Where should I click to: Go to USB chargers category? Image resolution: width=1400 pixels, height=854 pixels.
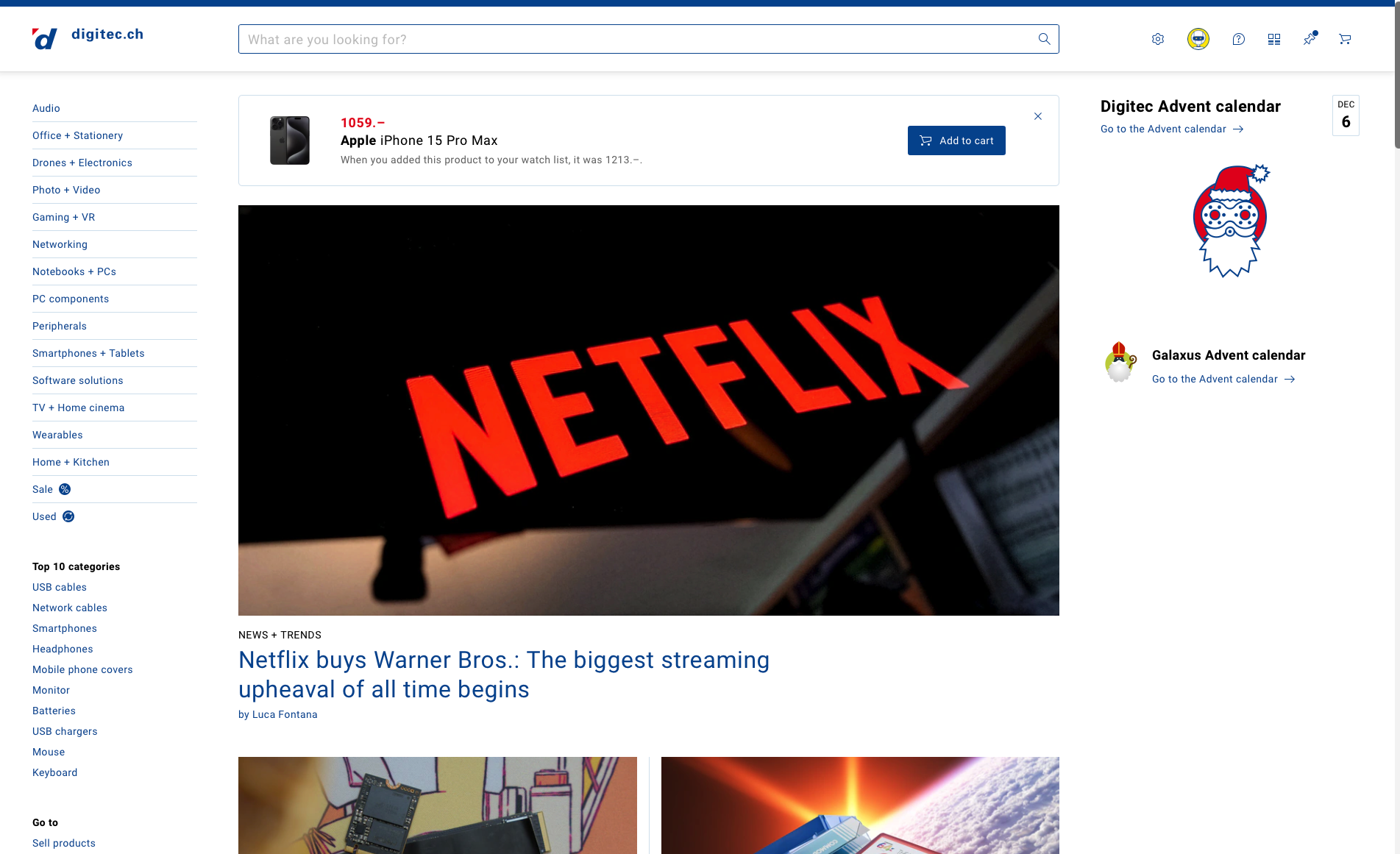click(65, 731)
